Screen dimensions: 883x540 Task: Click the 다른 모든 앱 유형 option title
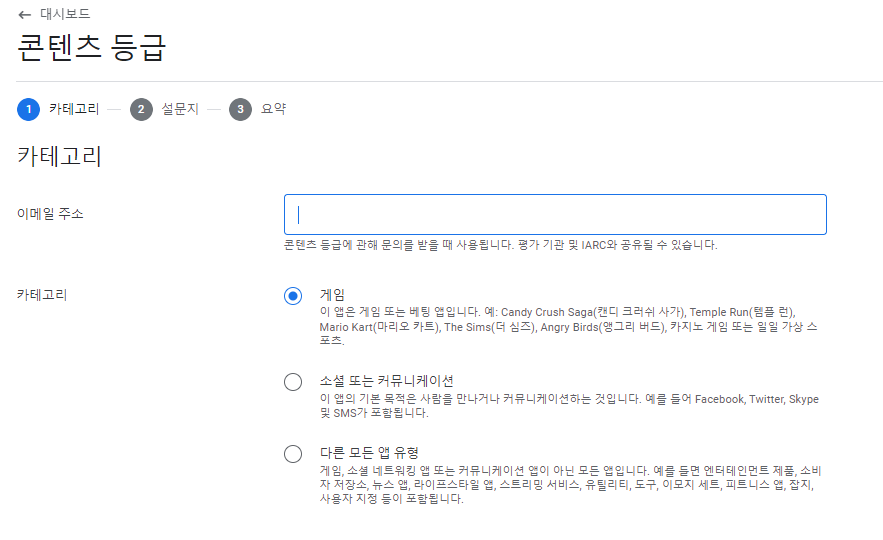369,453
